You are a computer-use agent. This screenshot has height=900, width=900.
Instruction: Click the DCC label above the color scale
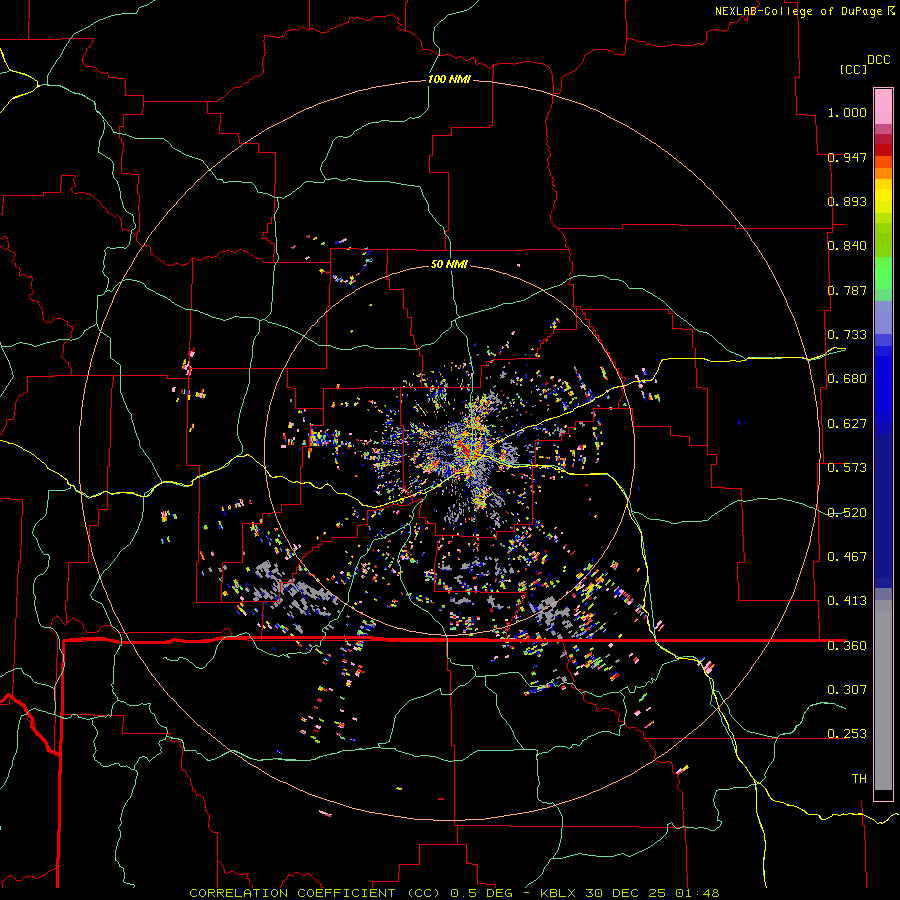click(x=878, y=60)
